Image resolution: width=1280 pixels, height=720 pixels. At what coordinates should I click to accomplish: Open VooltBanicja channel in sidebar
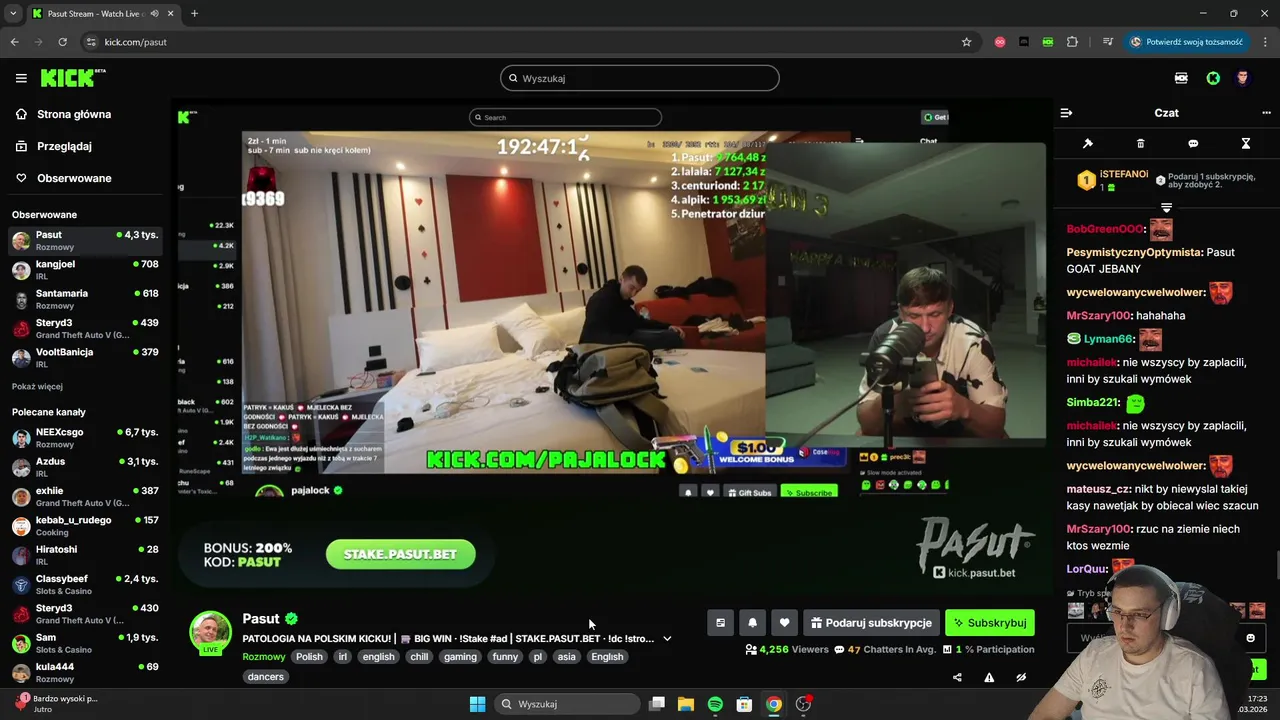click(85, 358)
